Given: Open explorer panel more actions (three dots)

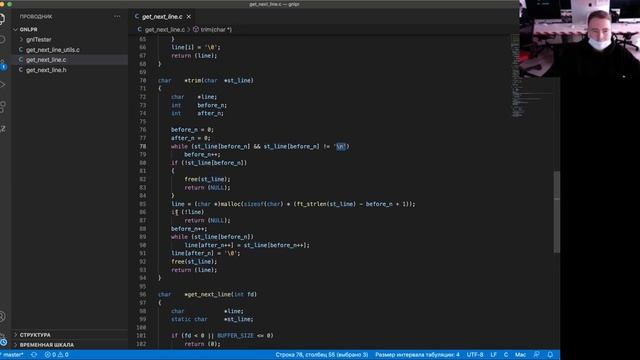Looking at the screenshot, I should pyautogui.click(x=118, y=17).
